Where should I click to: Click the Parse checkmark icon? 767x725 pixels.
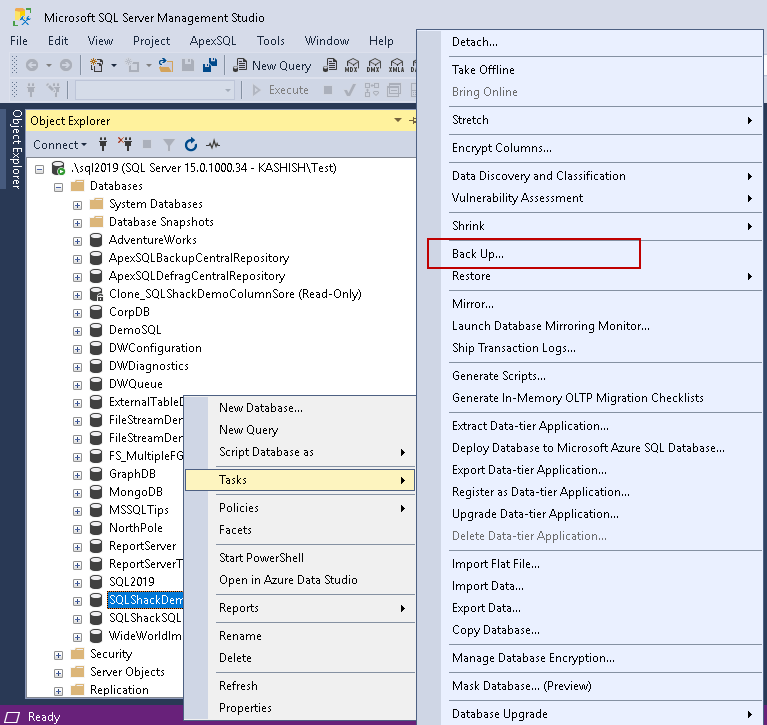349,90
